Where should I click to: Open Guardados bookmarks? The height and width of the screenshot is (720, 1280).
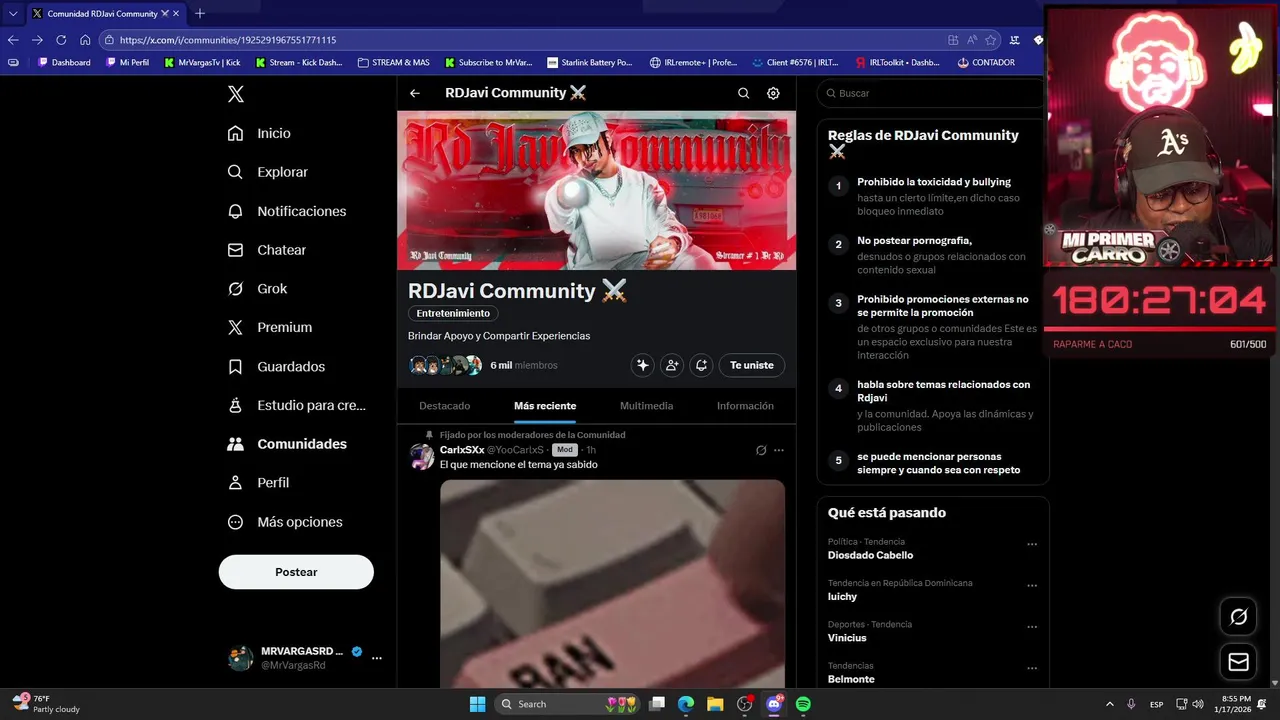(x=276, y=367)
